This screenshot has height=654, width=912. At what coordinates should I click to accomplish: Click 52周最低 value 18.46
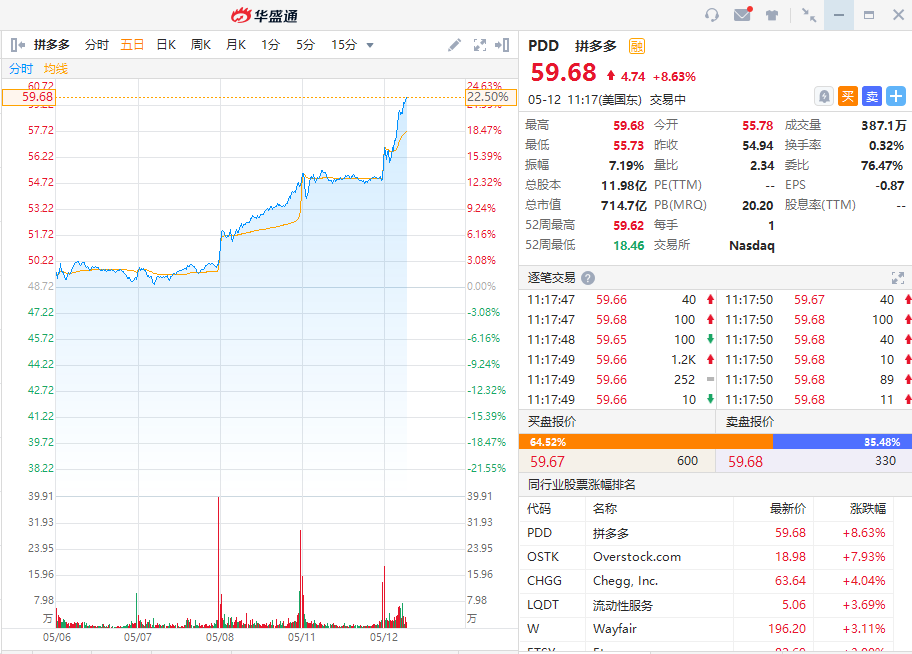628,246
